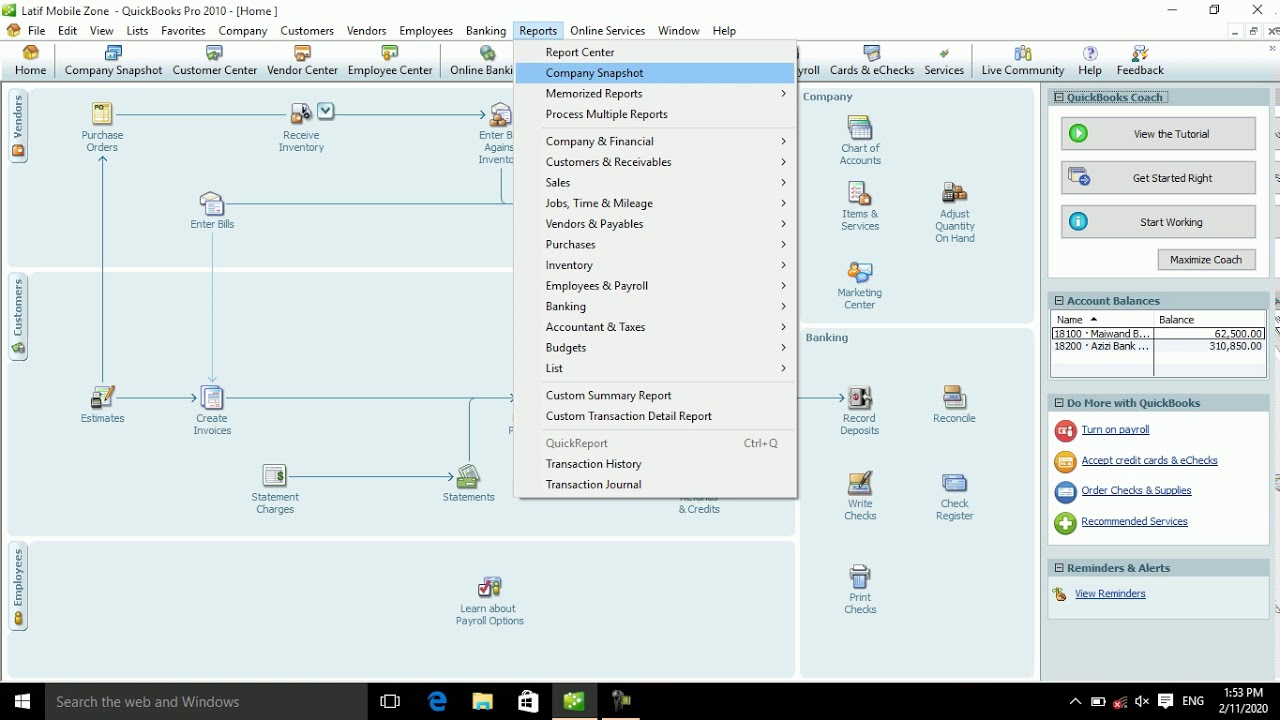Select 18200 Azizi Bank account row
Viewport: 1280px width, 720px height.
coord(1158,347)
